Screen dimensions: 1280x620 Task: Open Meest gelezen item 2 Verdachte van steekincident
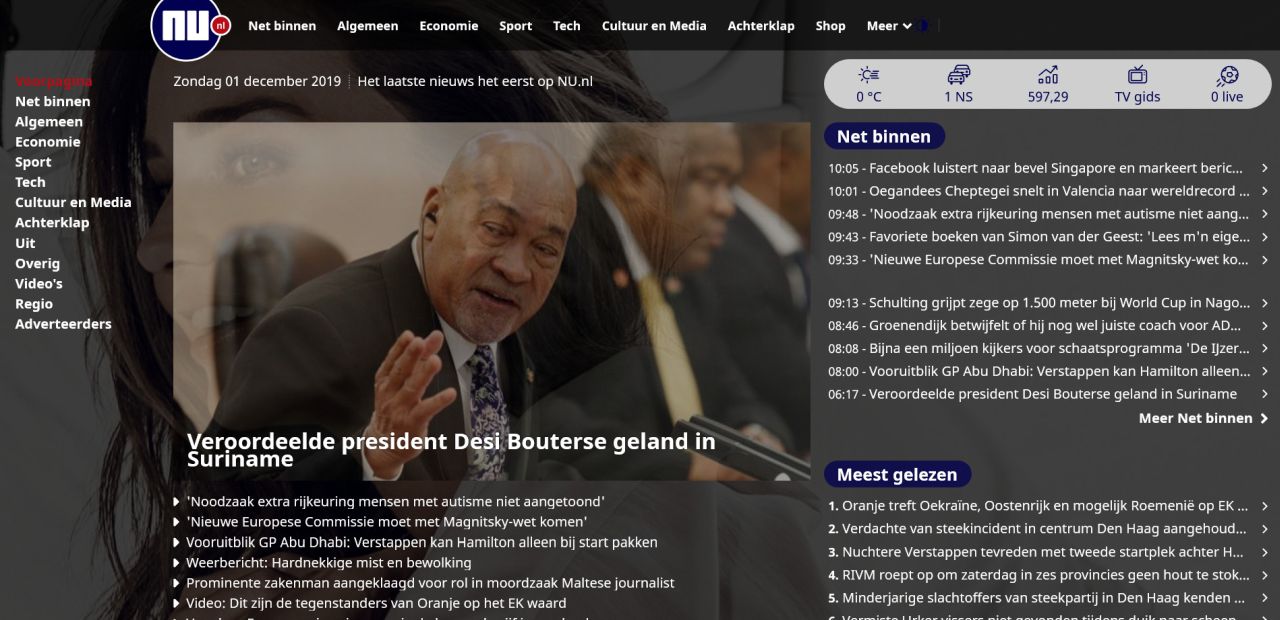pos(1037,529)
